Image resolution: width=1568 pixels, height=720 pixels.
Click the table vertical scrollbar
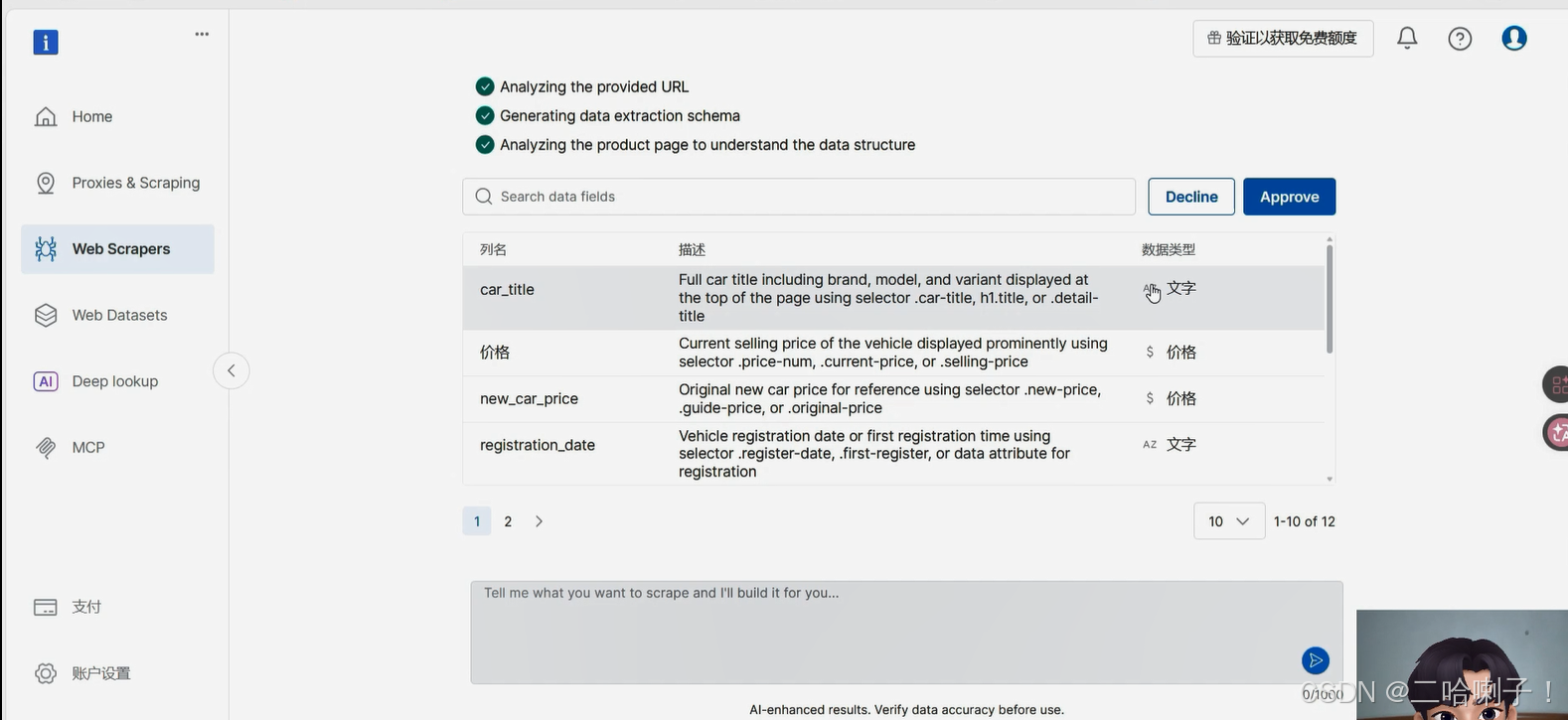coord(1330,298)
